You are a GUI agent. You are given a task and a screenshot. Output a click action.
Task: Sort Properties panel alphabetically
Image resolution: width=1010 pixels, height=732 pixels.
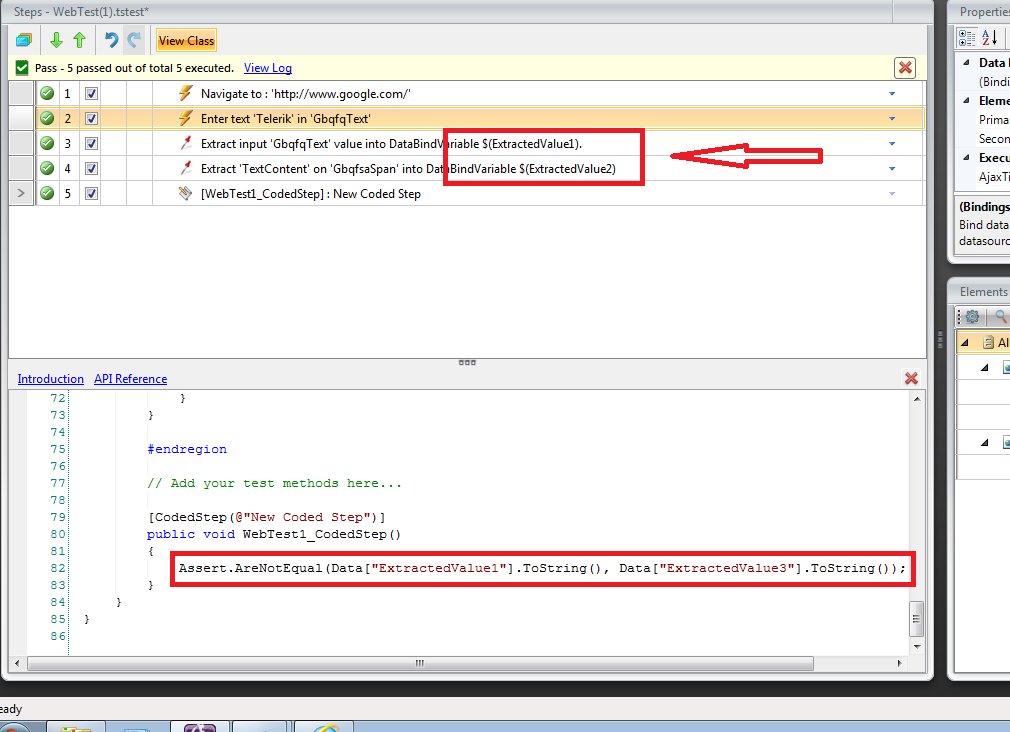point(989,38)
